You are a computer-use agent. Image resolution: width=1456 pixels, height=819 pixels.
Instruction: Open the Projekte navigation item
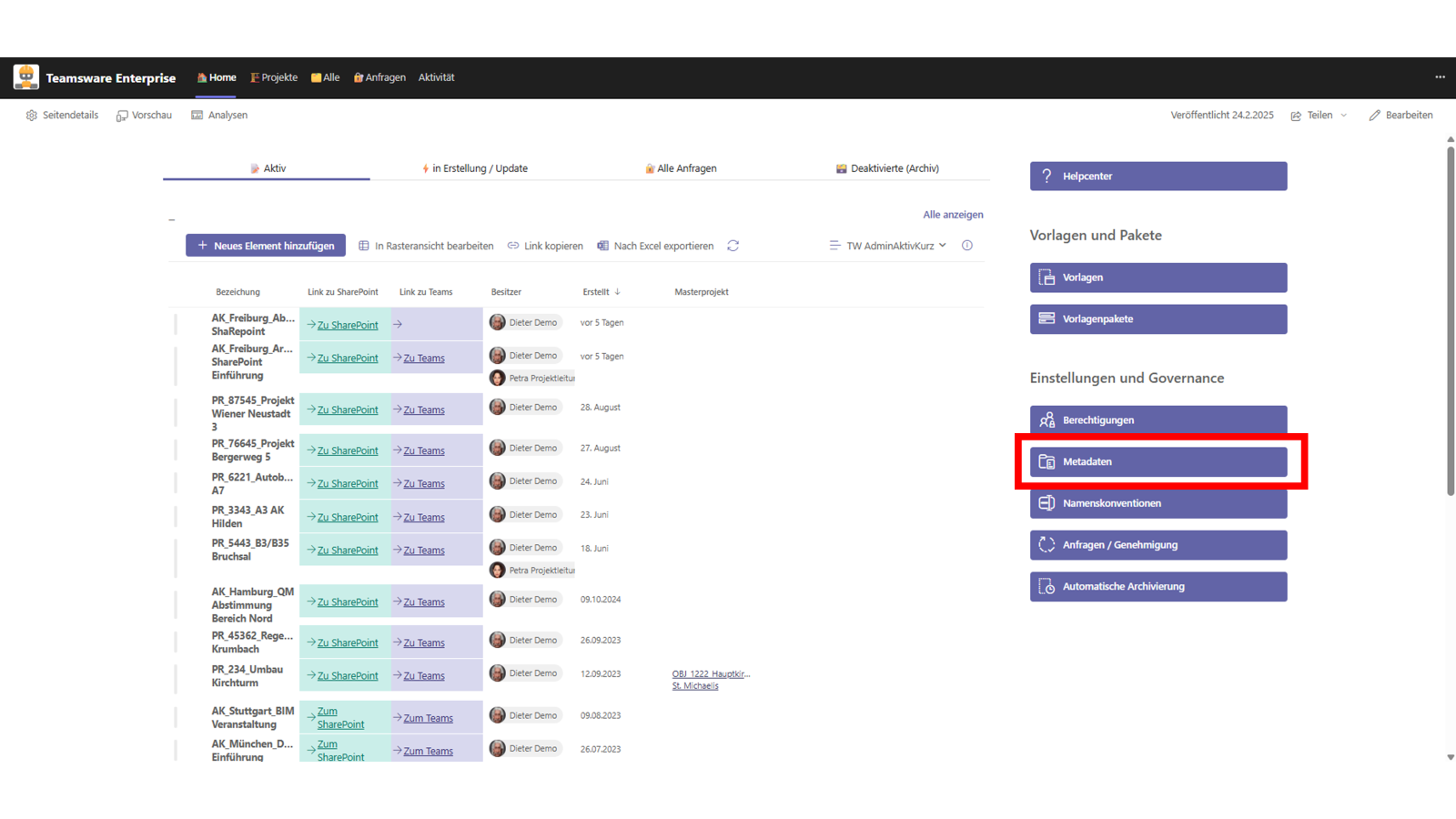[274, 77]
